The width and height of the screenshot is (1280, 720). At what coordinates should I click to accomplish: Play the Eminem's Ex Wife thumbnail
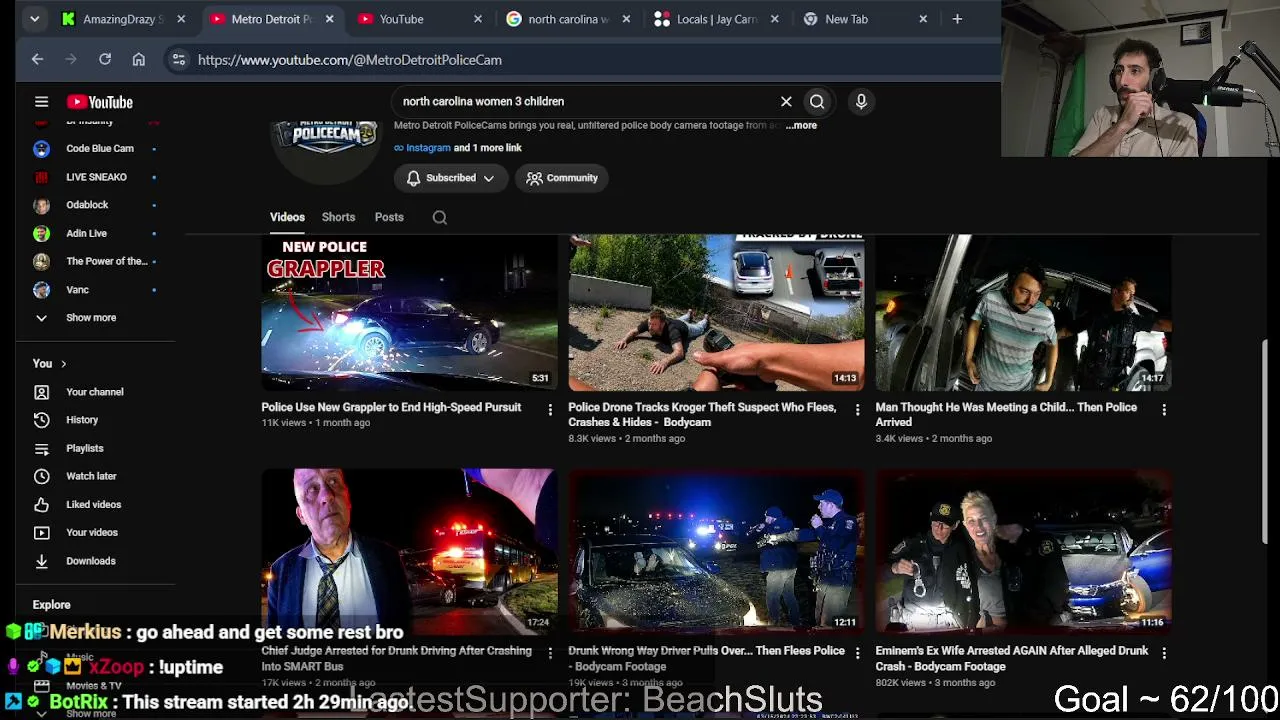(x=1023, y=551)
